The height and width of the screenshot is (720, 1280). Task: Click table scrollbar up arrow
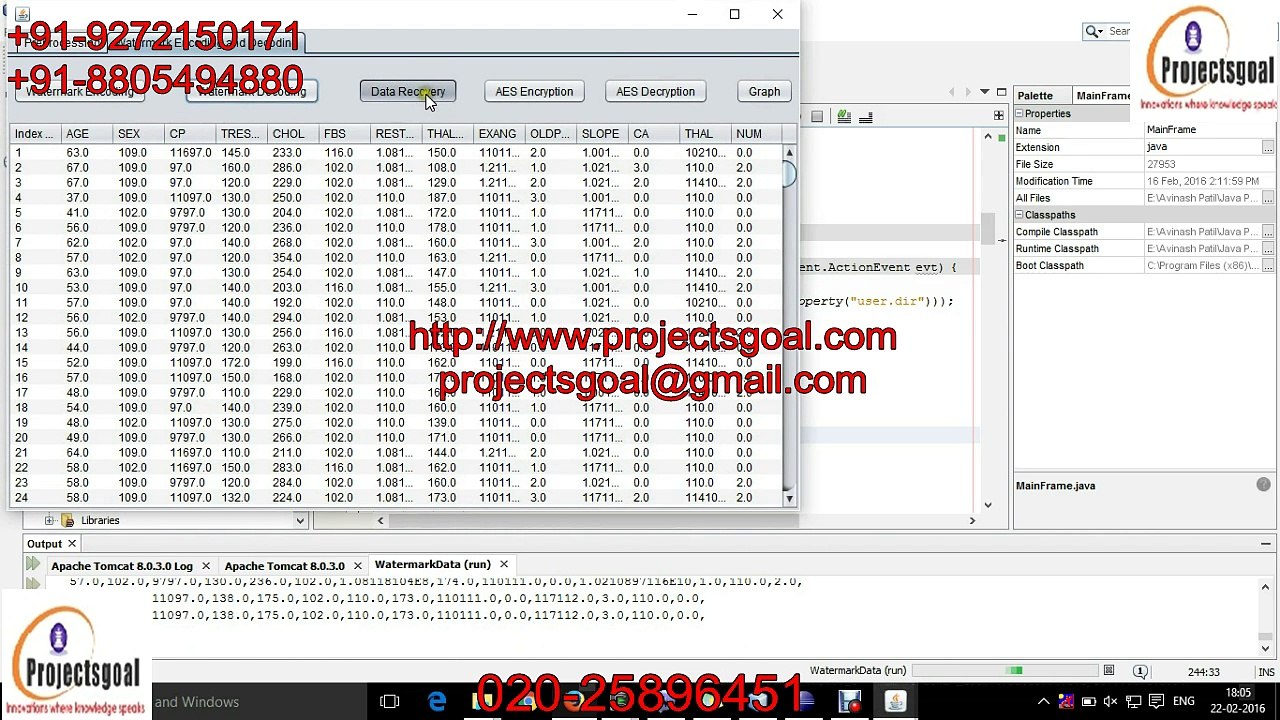click(789, 152)
